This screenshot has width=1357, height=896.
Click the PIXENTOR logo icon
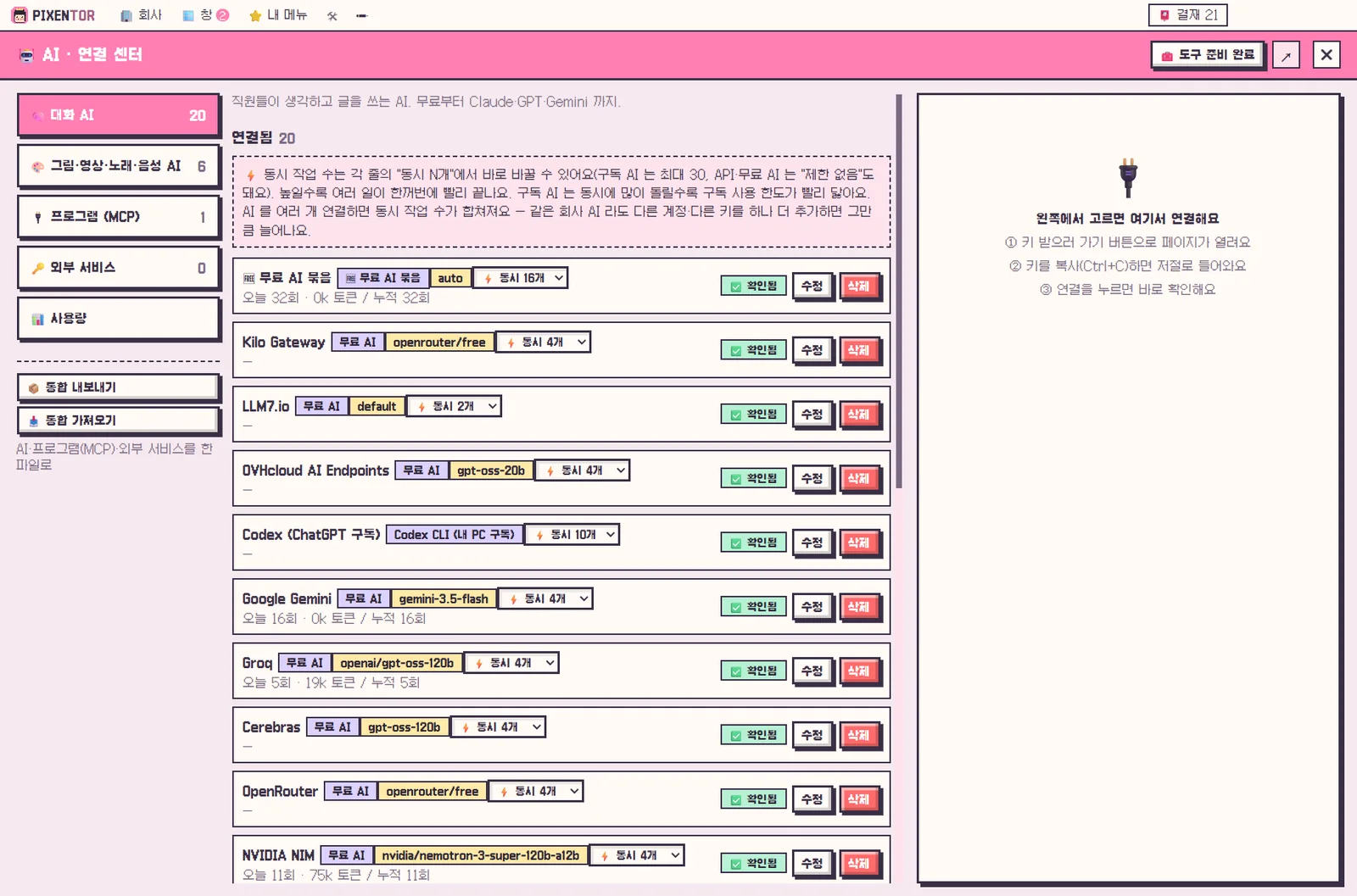point(19,15)
